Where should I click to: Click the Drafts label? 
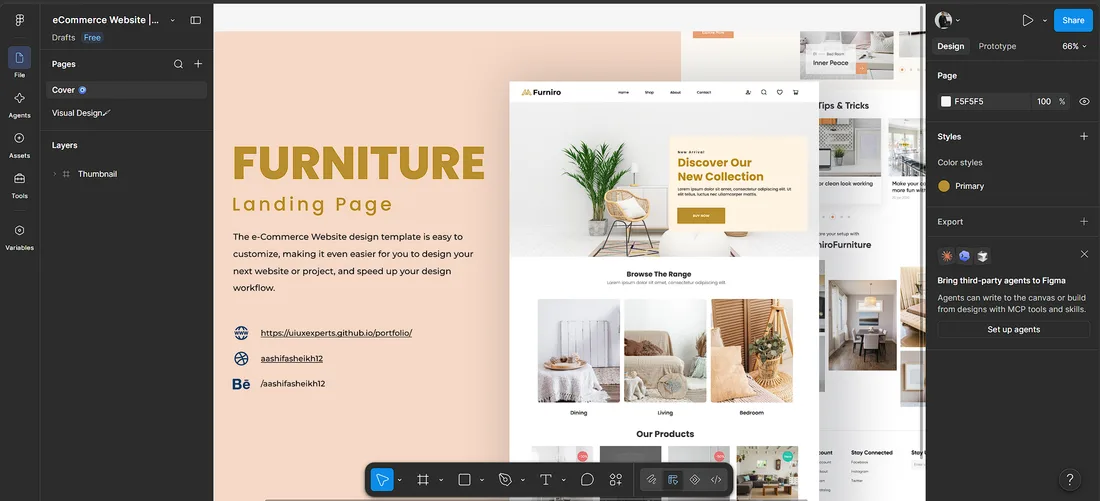pos(63,38)
